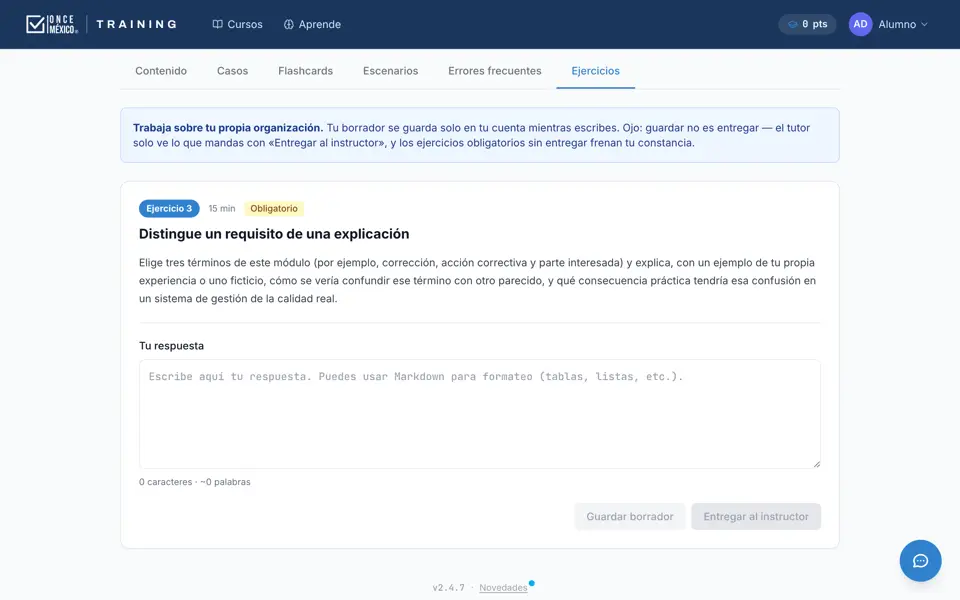Click the bold text Trabaja sobre tu propia organización

click(228, 128)
